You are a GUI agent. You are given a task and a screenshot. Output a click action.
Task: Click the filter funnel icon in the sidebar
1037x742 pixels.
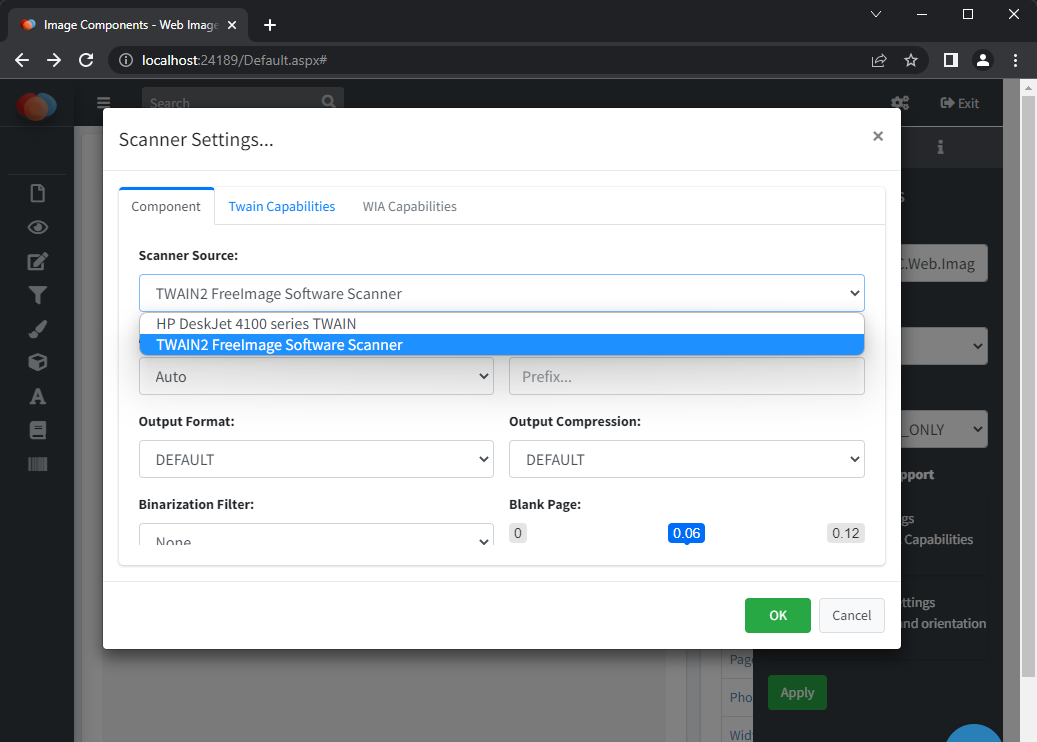[38, 295]
